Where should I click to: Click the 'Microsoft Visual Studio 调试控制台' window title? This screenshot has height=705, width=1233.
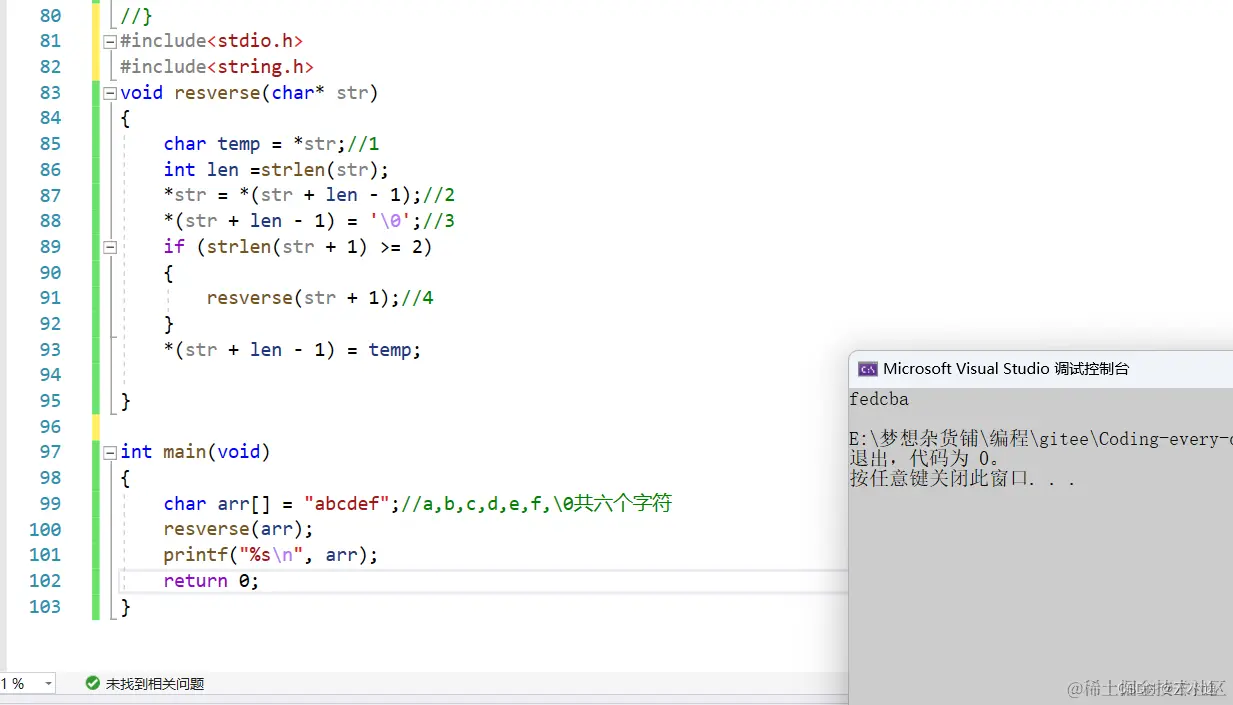pos(1006,369)
